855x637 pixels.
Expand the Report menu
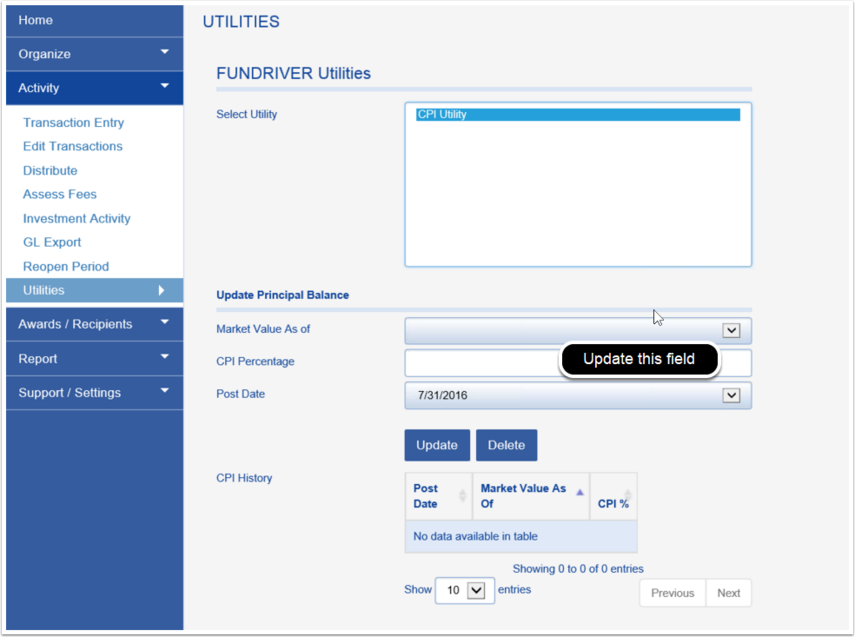click(x=94, y=358)
